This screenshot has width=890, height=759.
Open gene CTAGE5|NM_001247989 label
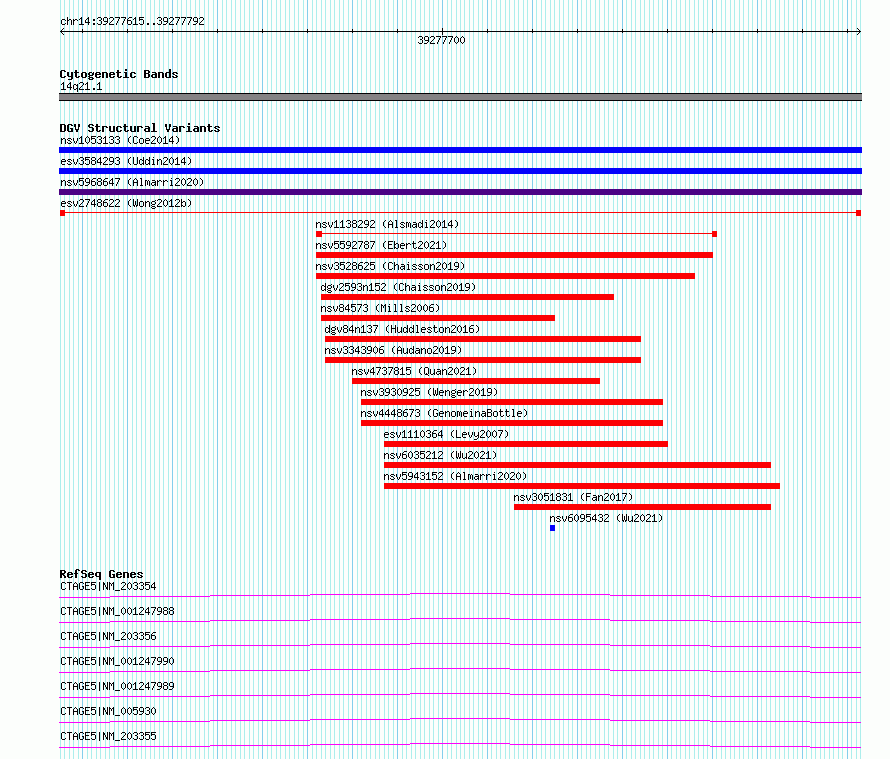coord(117,686)
